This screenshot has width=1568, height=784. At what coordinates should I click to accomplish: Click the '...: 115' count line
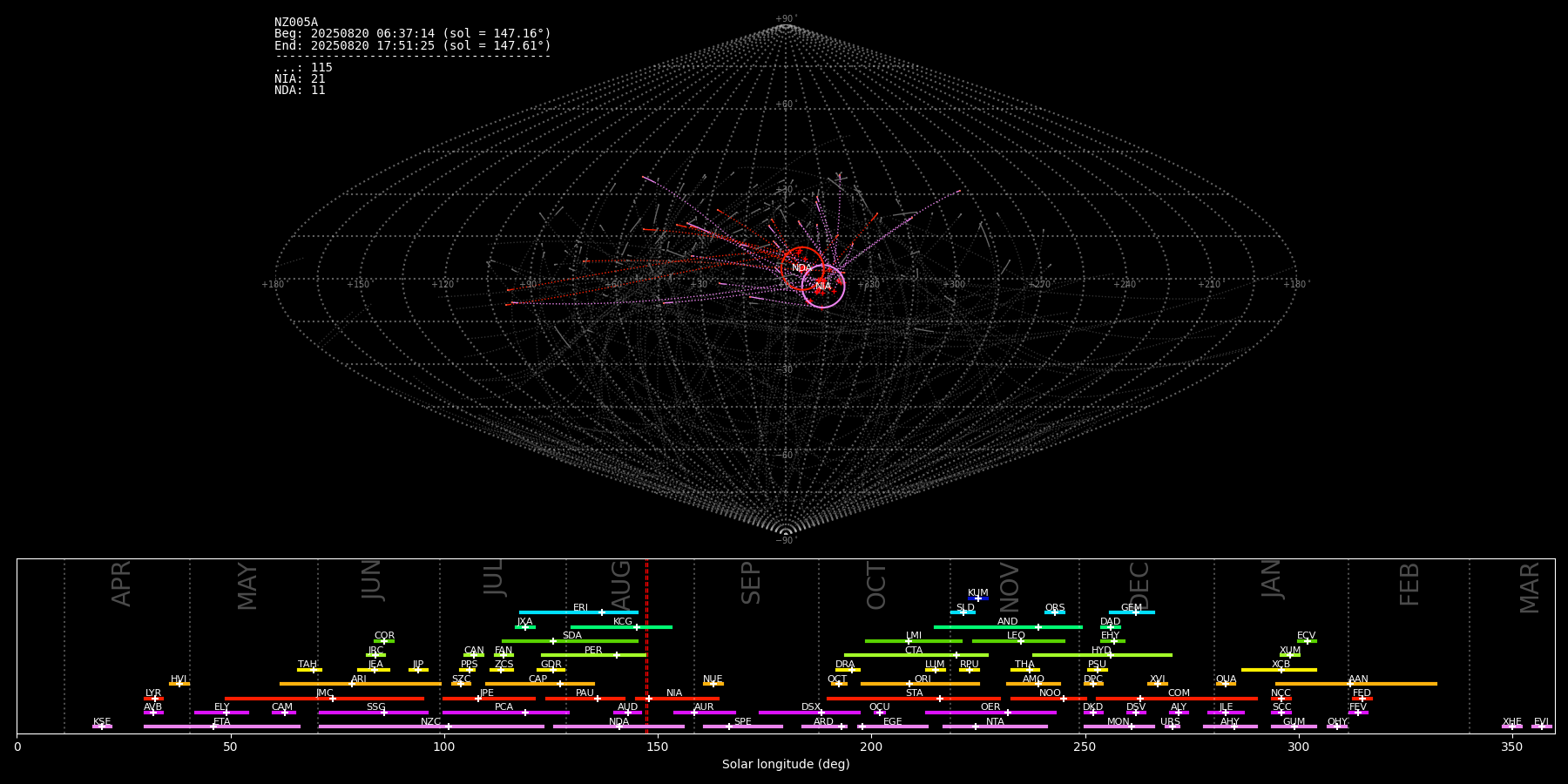(303, 68)
